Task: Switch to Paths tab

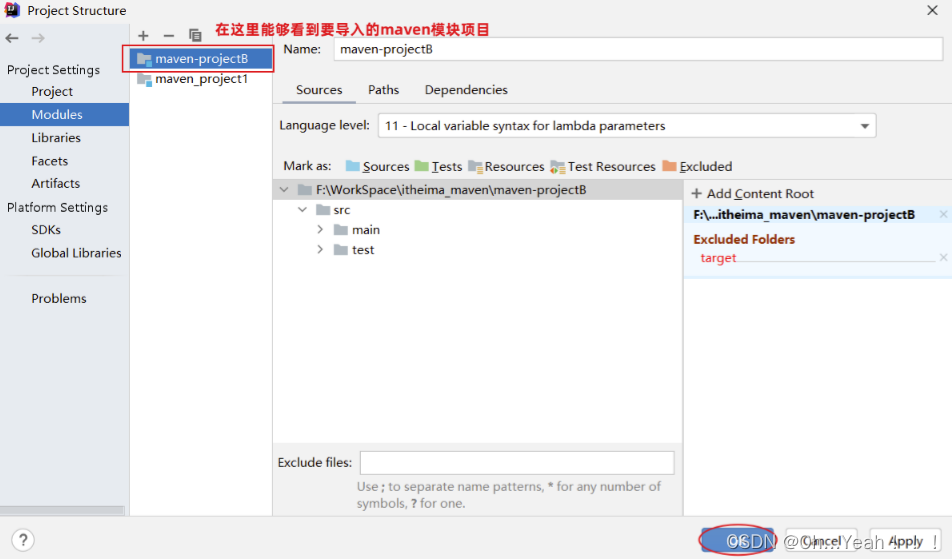Action: 384,90
